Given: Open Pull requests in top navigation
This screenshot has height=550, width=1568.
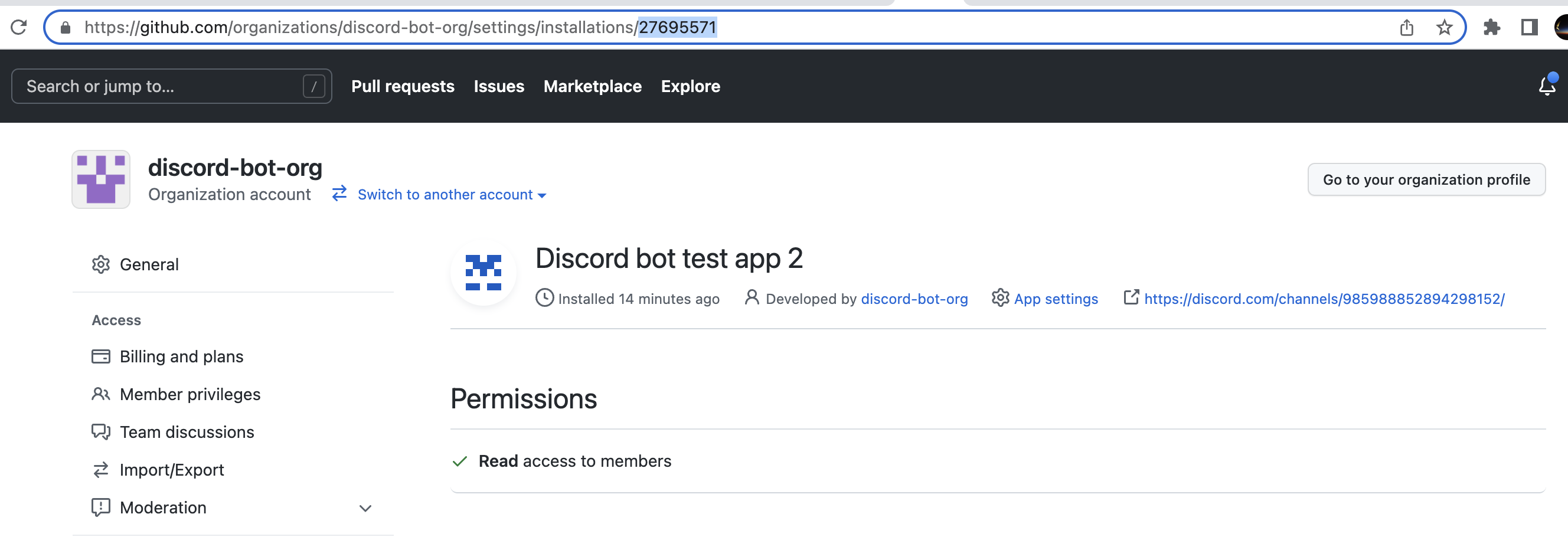Looking at the screenshot, I should [403, 86].
